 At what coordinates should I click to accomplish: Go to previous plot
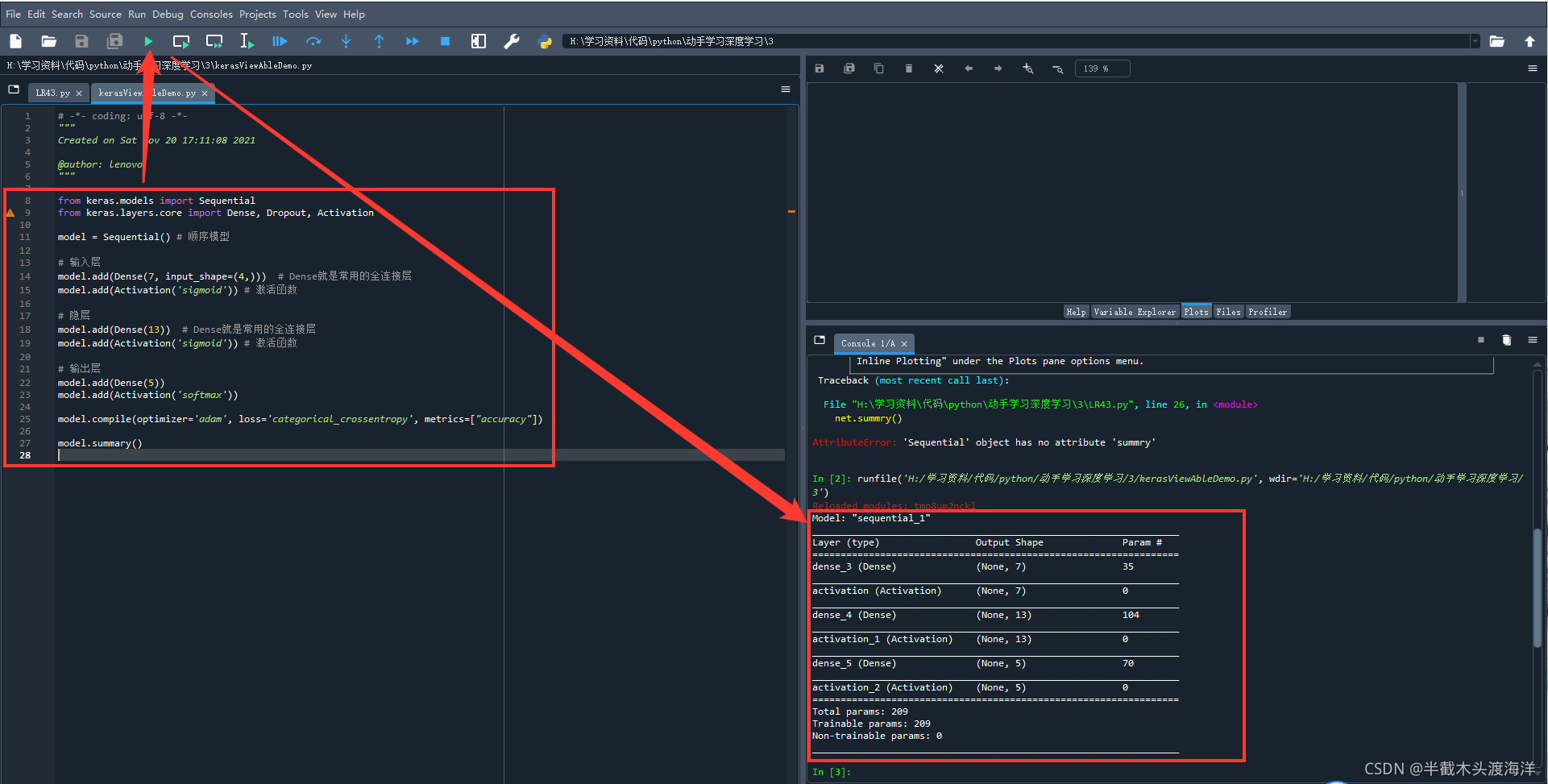click(x=969, y=68)
